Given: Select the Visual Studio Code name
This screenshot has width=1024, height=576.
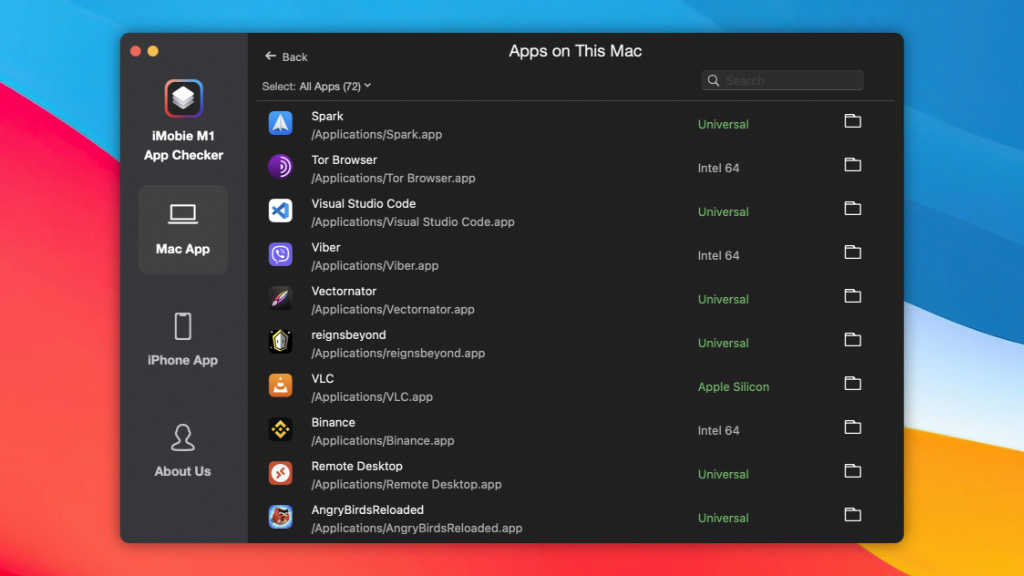Looking at the screenshot, I should point(364,204).
